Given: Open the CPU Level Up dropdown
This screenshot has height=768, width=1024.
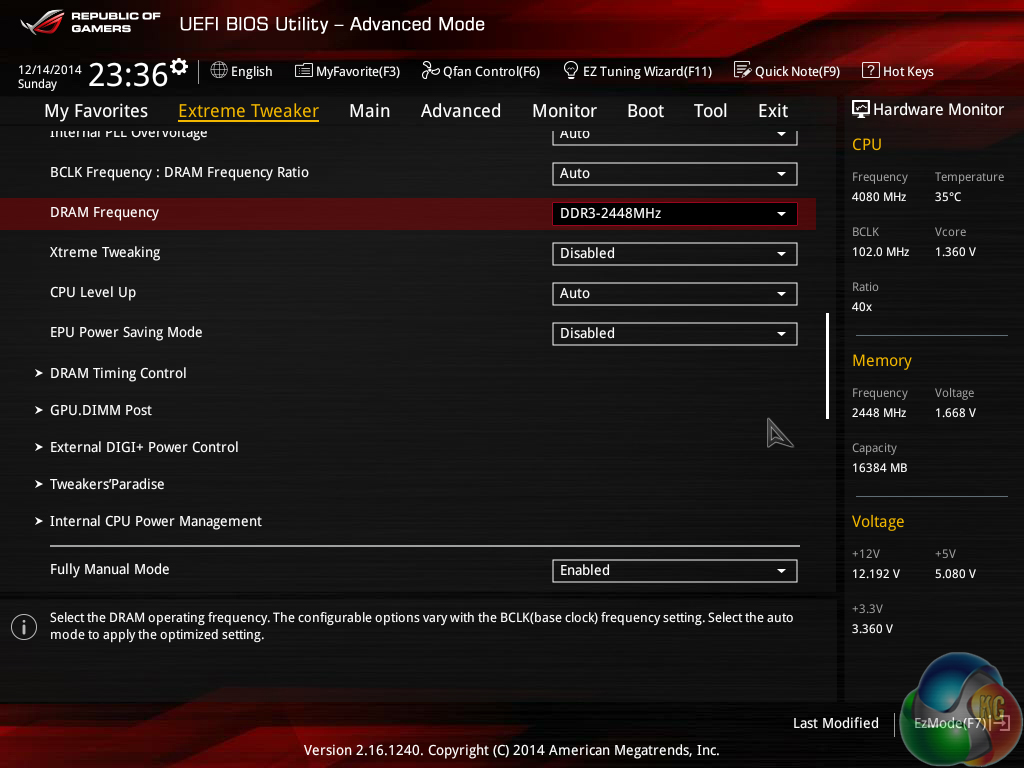Looking at the screenshot, I should [x=675, y=294].
